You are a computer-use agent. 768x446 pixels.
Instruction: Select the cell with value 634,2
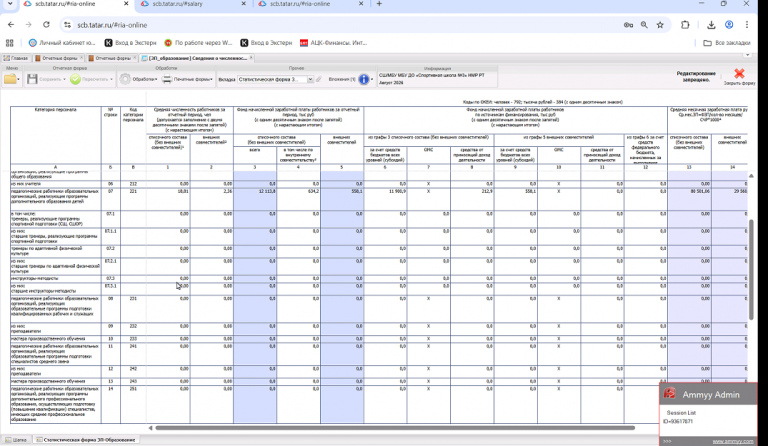(x=298, y=199)
